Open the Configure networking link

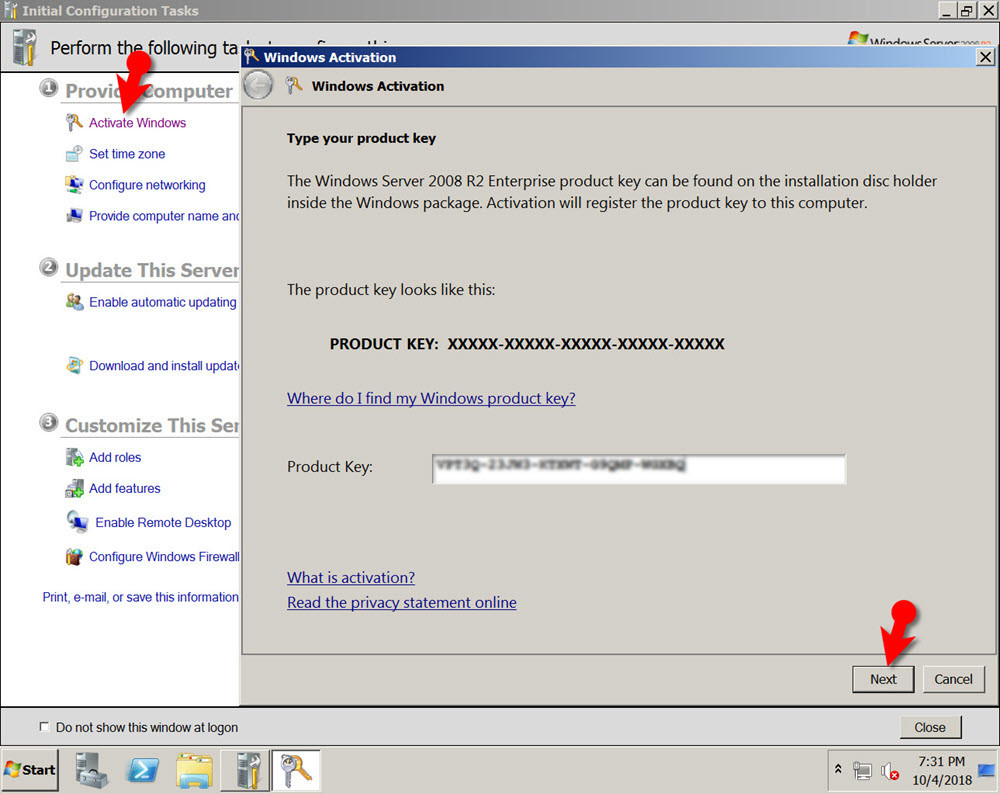[147, 185]
